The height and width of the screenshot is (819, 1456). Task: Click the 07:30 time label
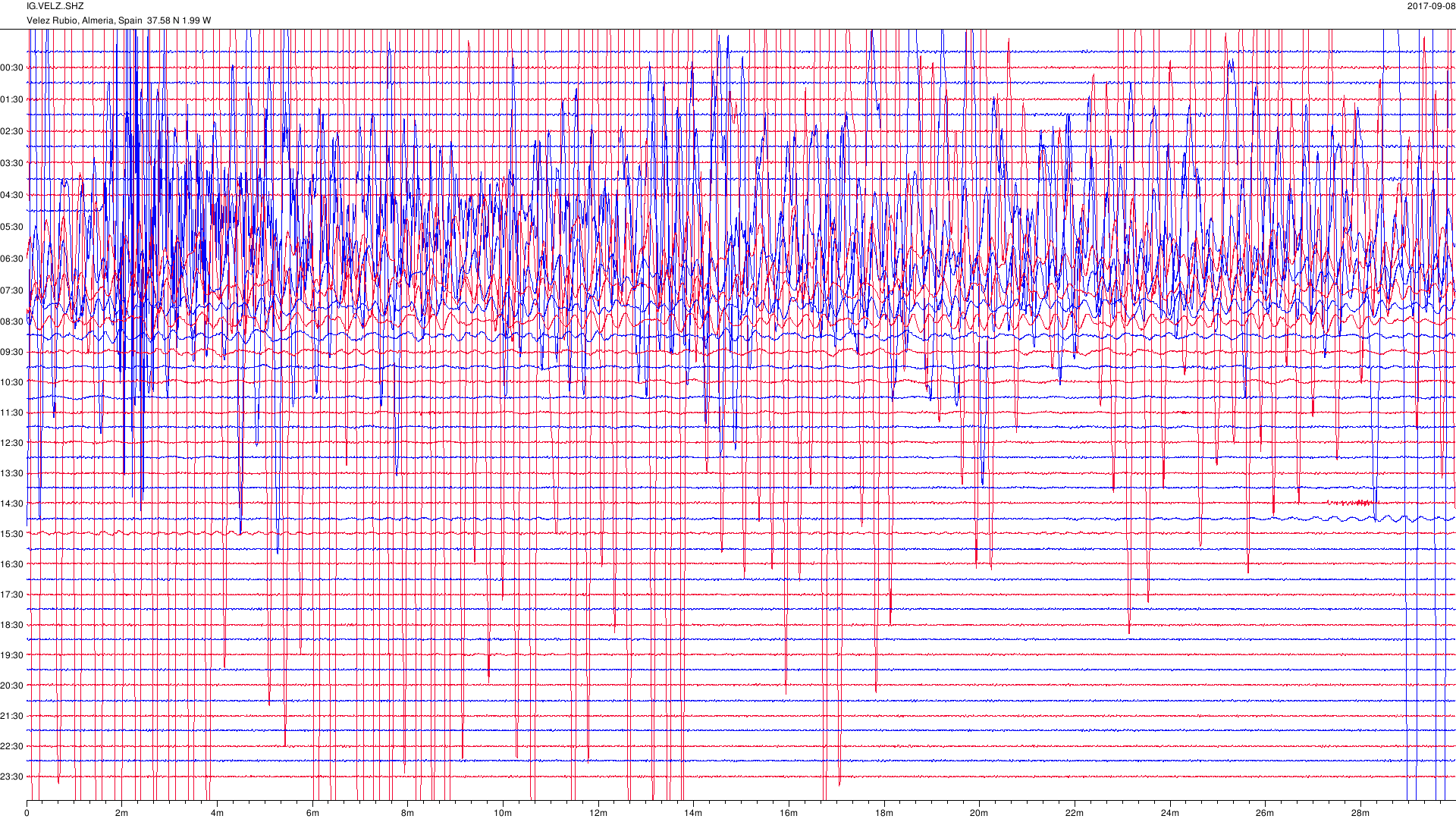coord(12,291)
